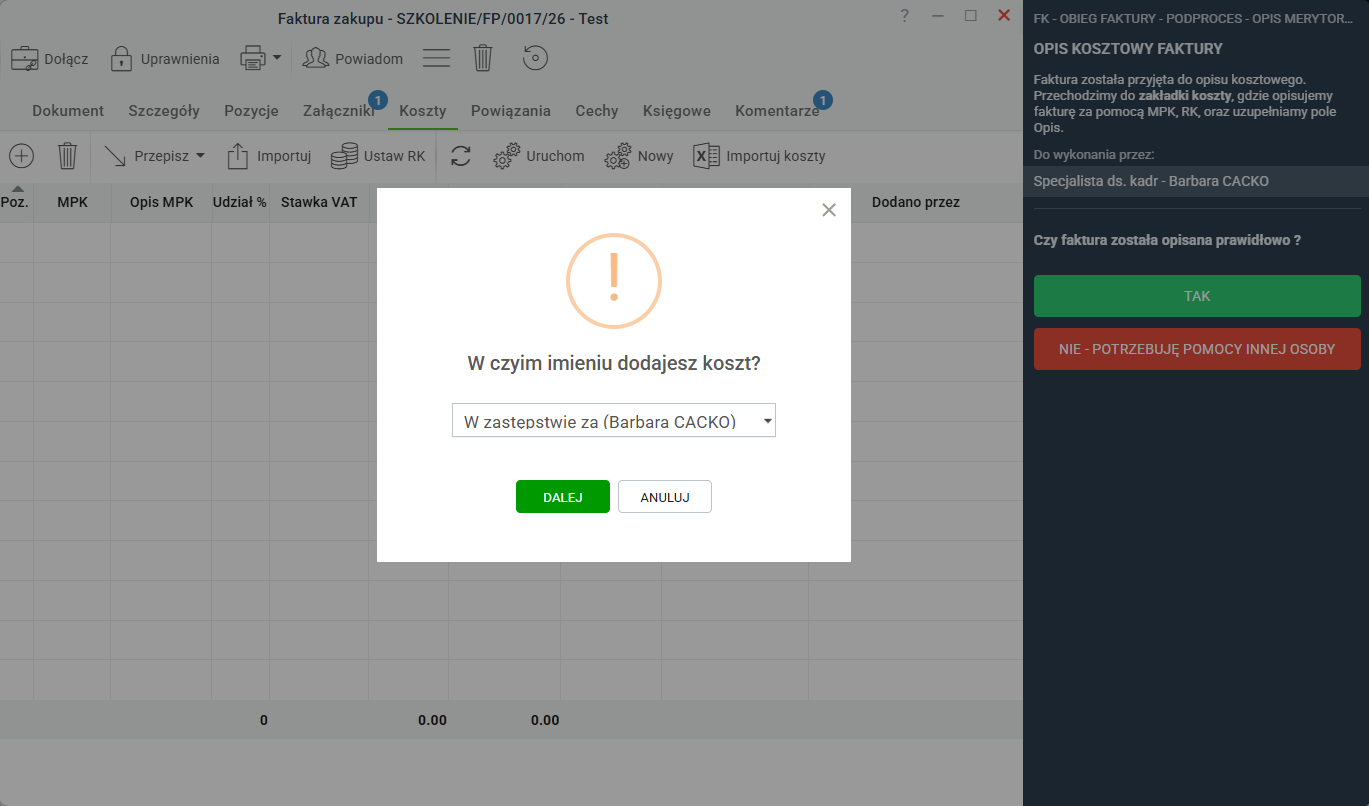Open the Załączniki tab
The height and width of the screenshot is (806, 1369).
pos(339,111)
